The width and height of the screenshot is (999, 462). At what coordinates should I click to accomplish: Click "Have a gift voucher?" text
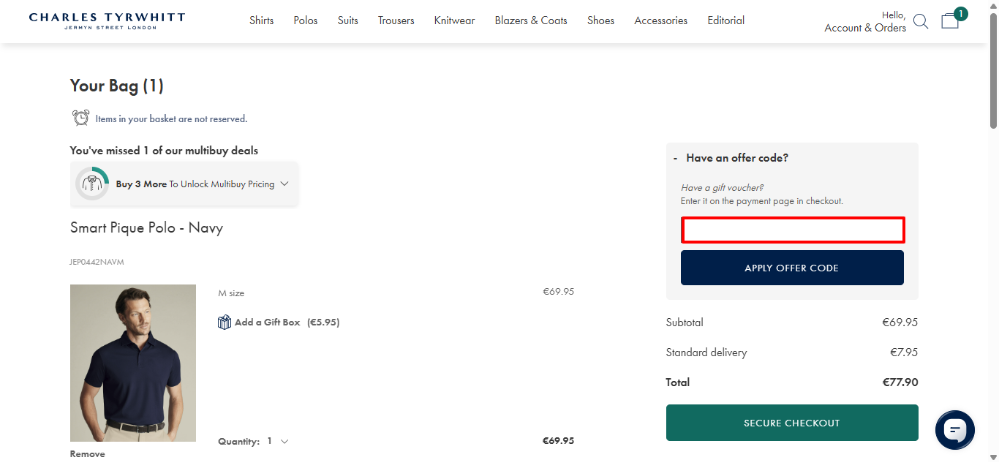tap(722, 187)
